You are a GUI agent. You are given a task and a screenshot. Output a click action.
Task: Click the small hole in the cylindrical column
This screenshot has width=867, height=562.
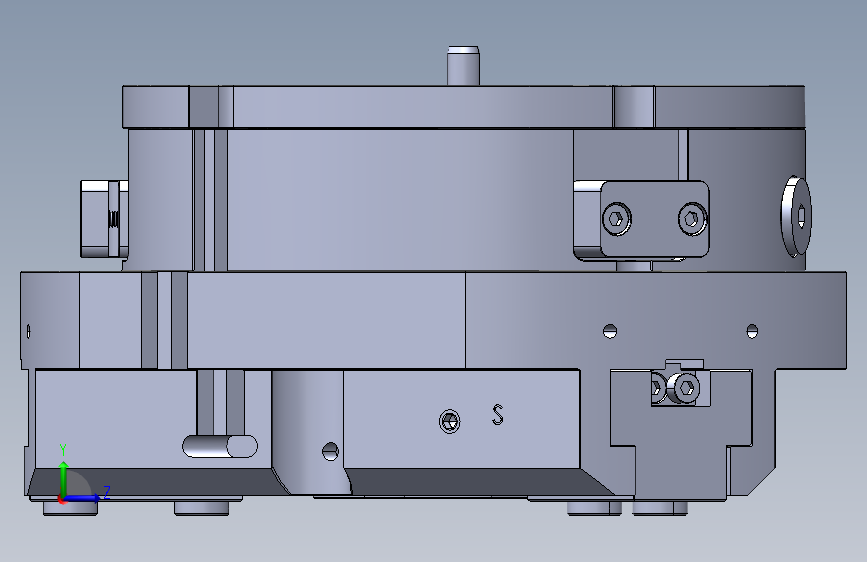tap(330, 451)
